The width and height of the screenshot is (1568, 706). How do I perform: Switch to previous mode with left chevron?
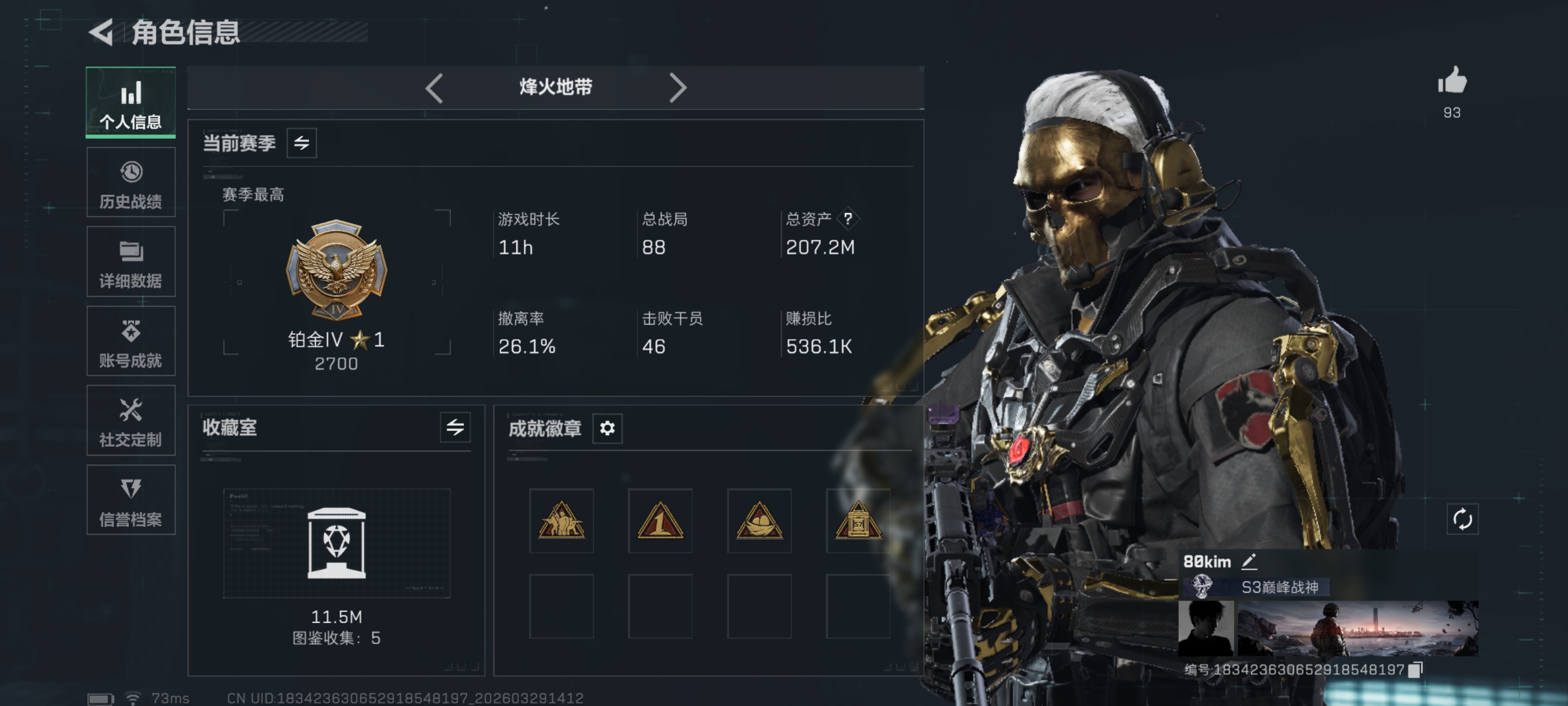(434, 88)
